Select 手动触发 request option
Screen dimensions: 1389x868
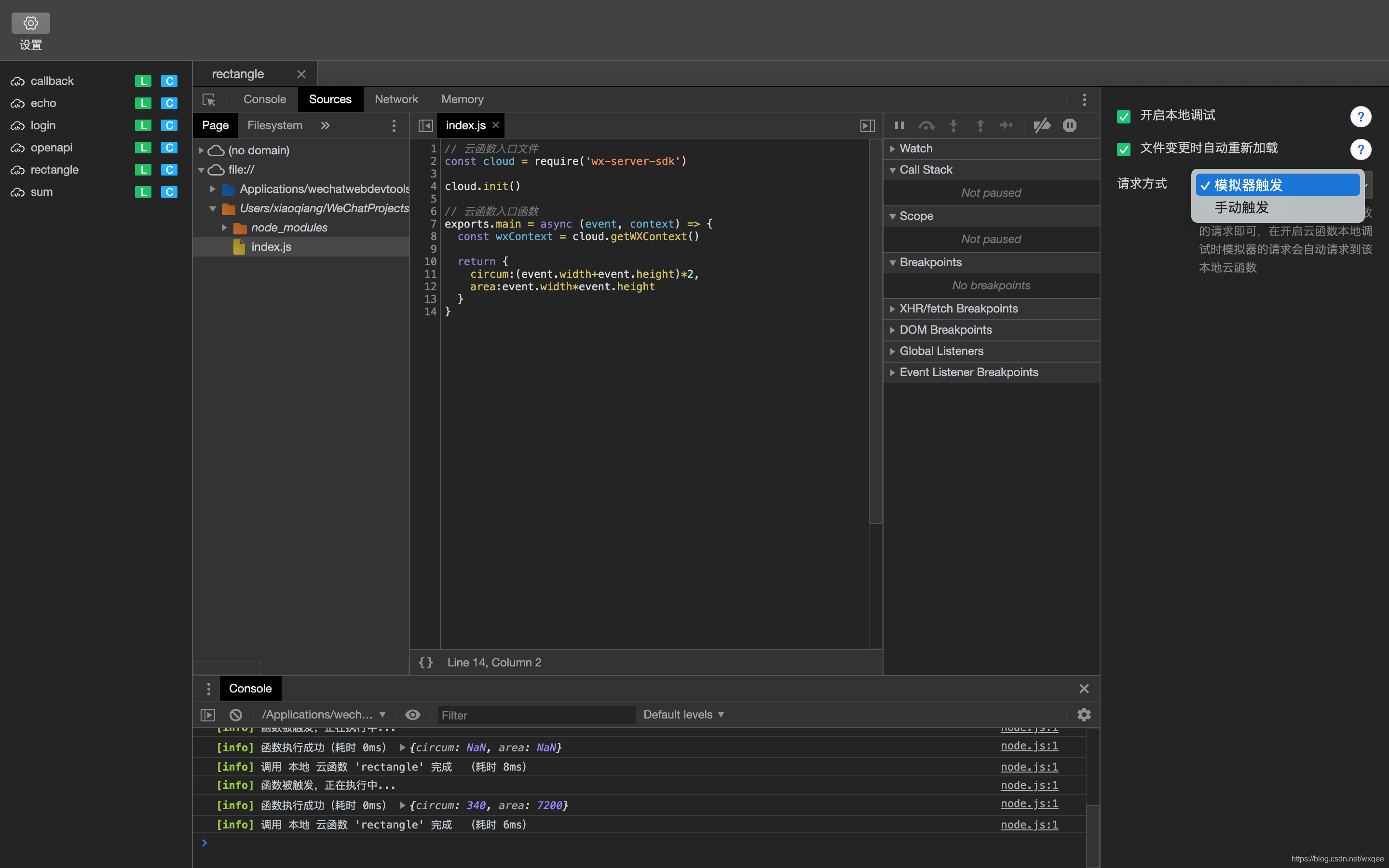(1278, 207)
